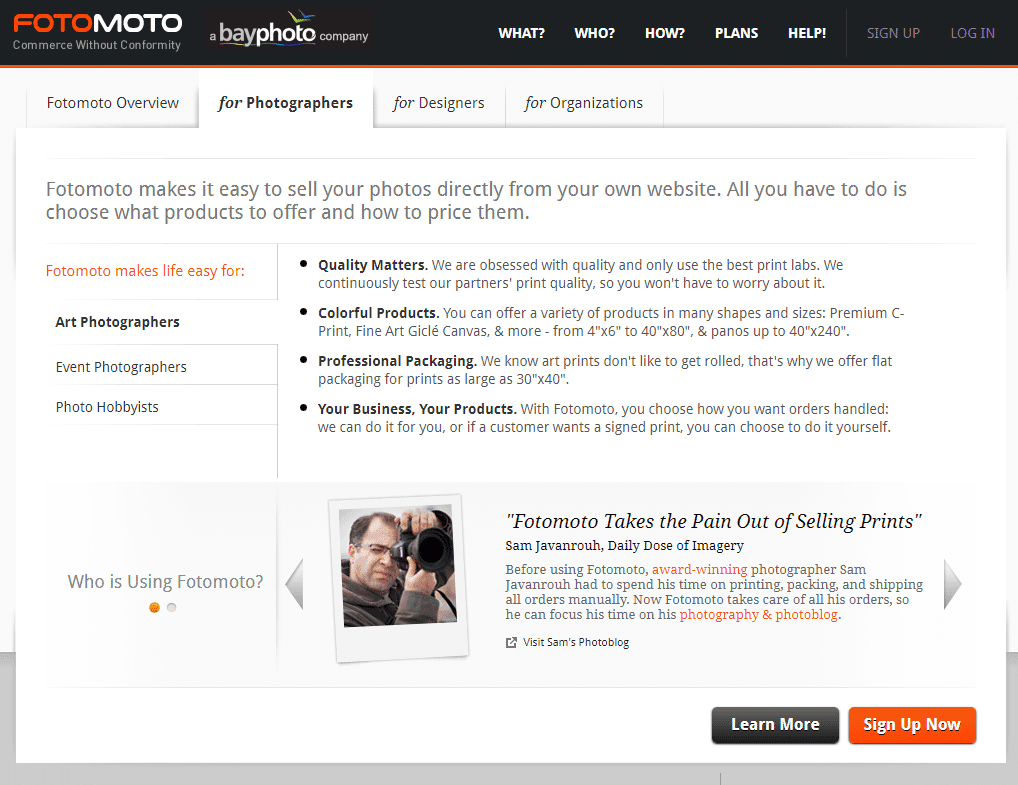Screen dimensions: 1018x785
Task: Click the Learn More button
Action: pyautogui.click(x=775, y=725)
